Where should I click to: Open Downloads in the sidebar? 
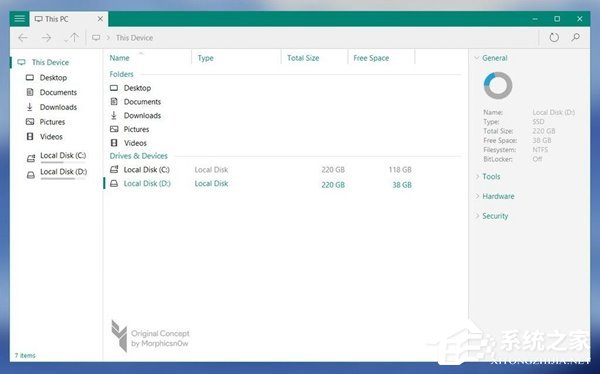[x=58, y=107]
